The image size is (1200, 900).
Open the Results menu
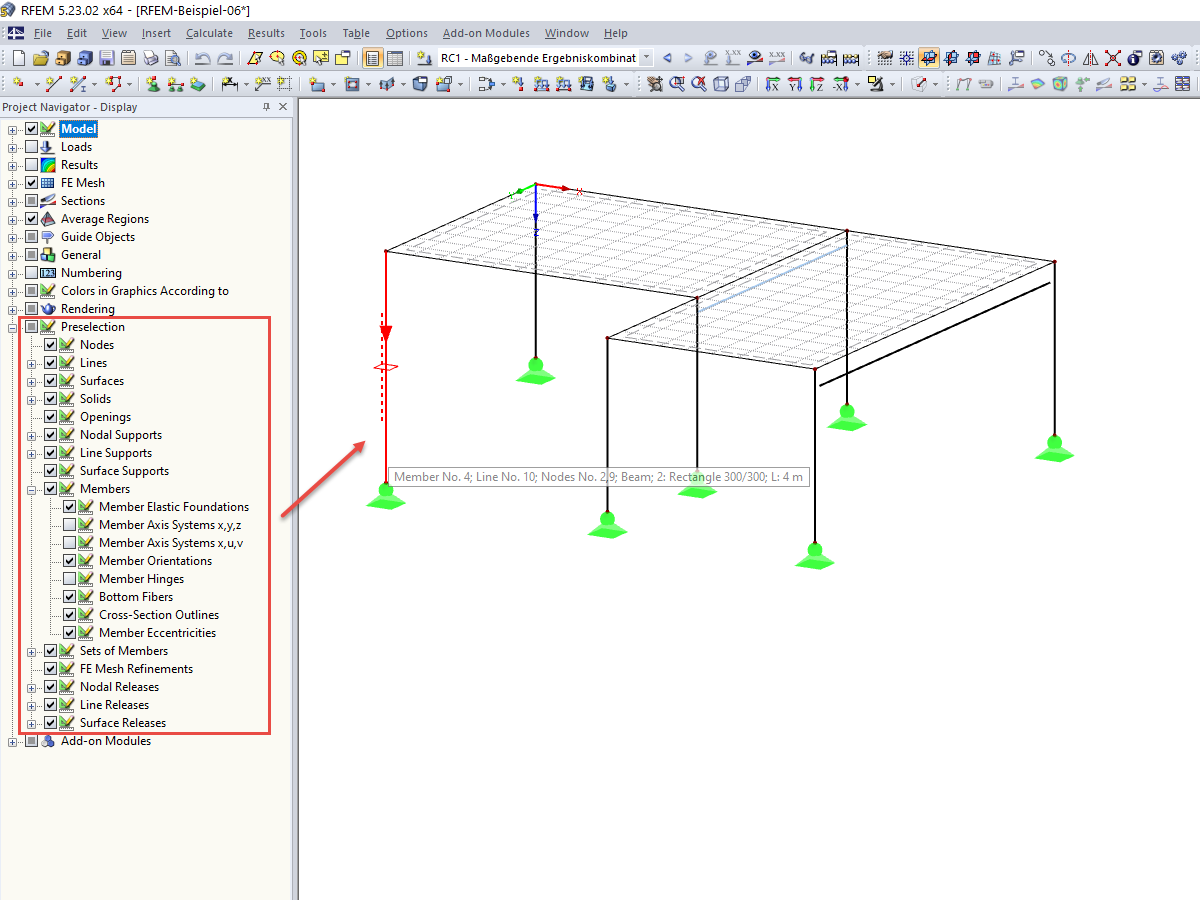point(266,33)
